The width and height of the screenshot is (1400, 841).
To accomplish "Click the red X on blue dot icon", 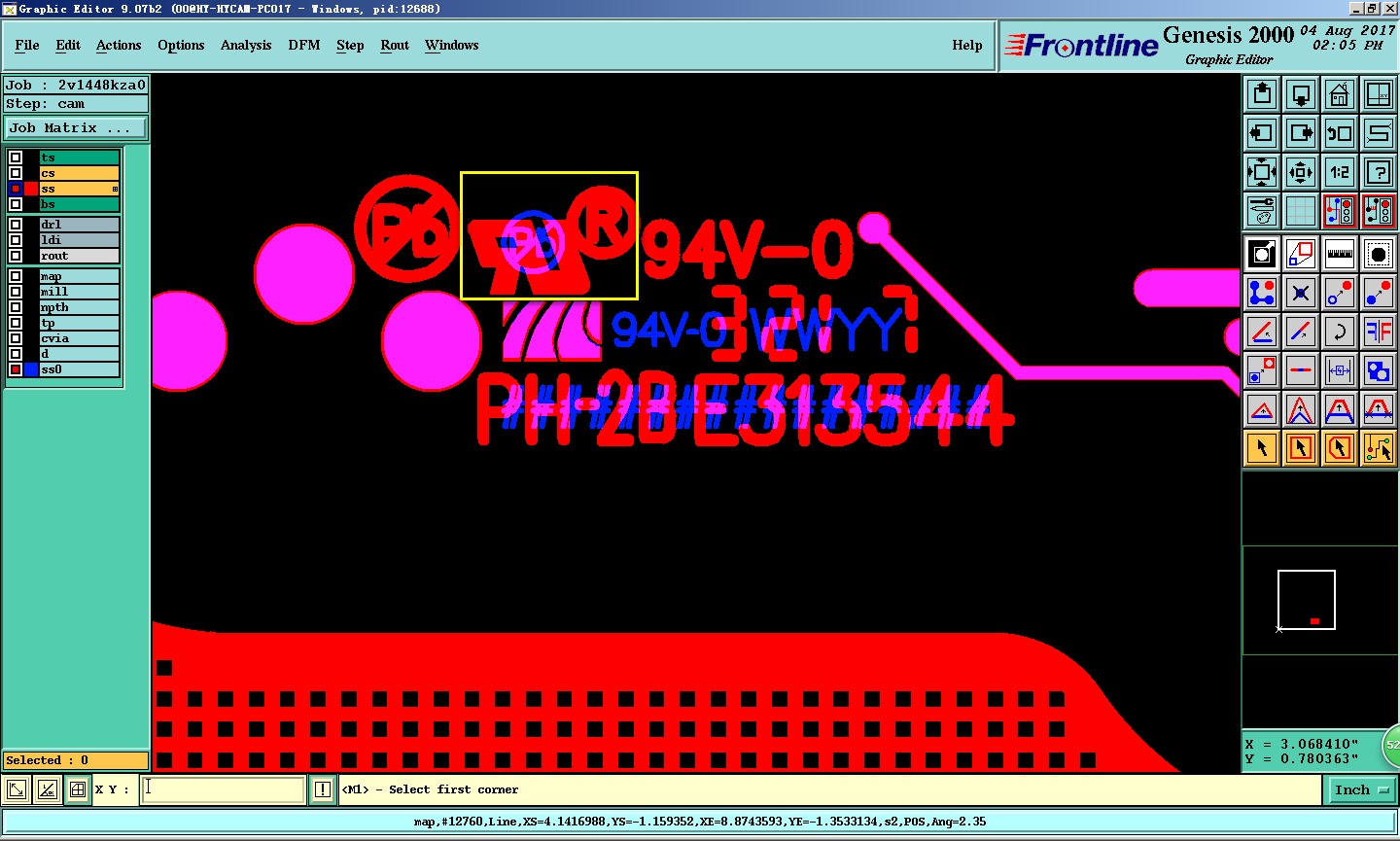I will click(1301, 293).
